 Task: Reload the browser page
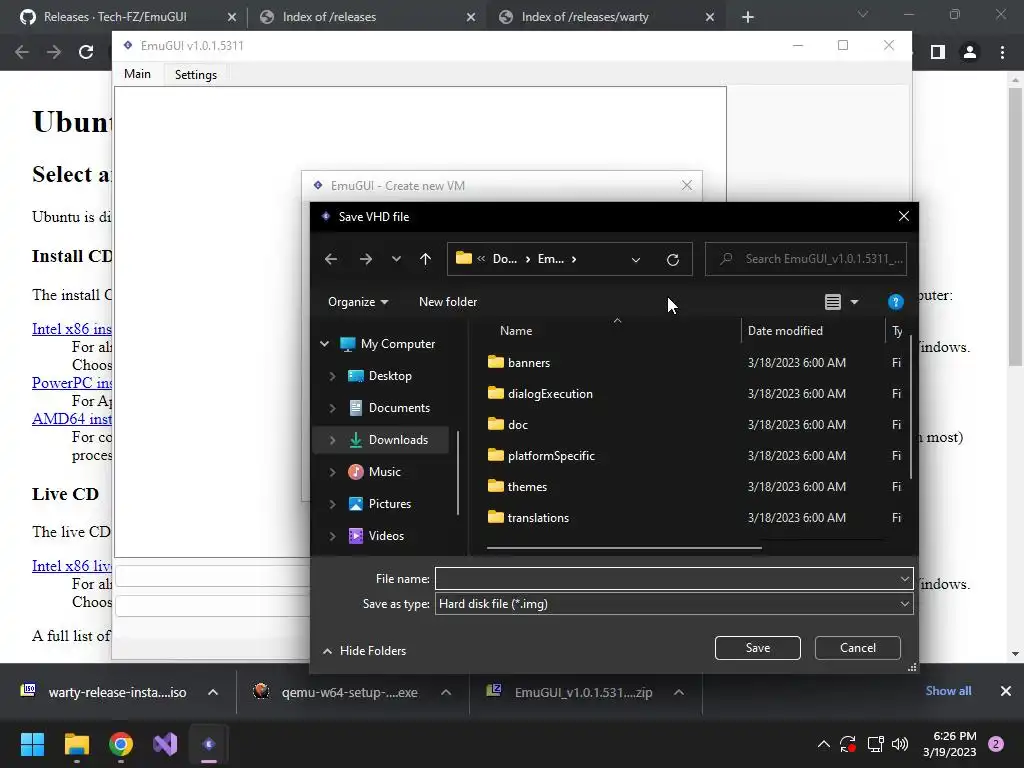[x=86, y=52]
